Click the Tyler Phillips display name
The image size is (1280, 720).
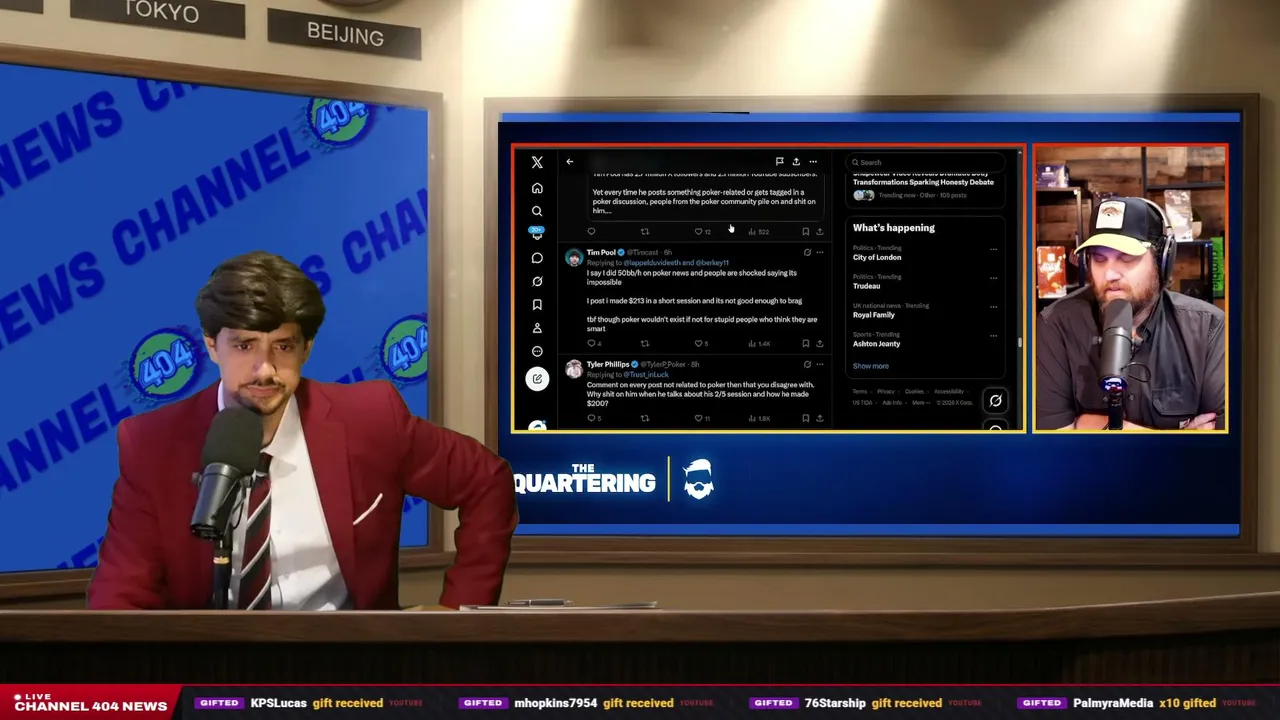(x=608, y=364)
